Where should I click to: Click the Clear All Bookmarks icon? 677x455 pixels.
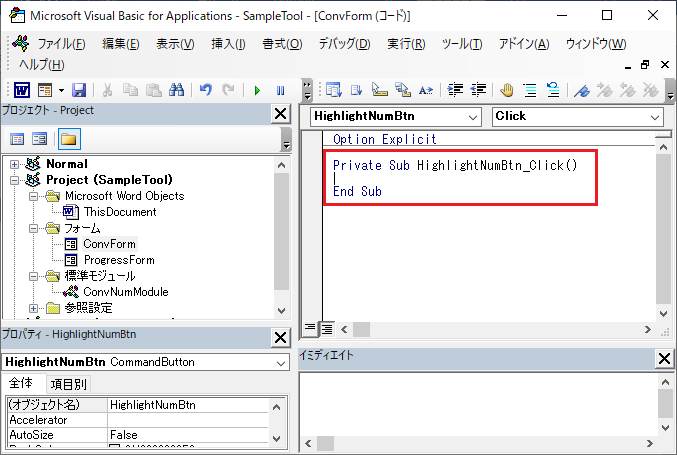point(650,90)
